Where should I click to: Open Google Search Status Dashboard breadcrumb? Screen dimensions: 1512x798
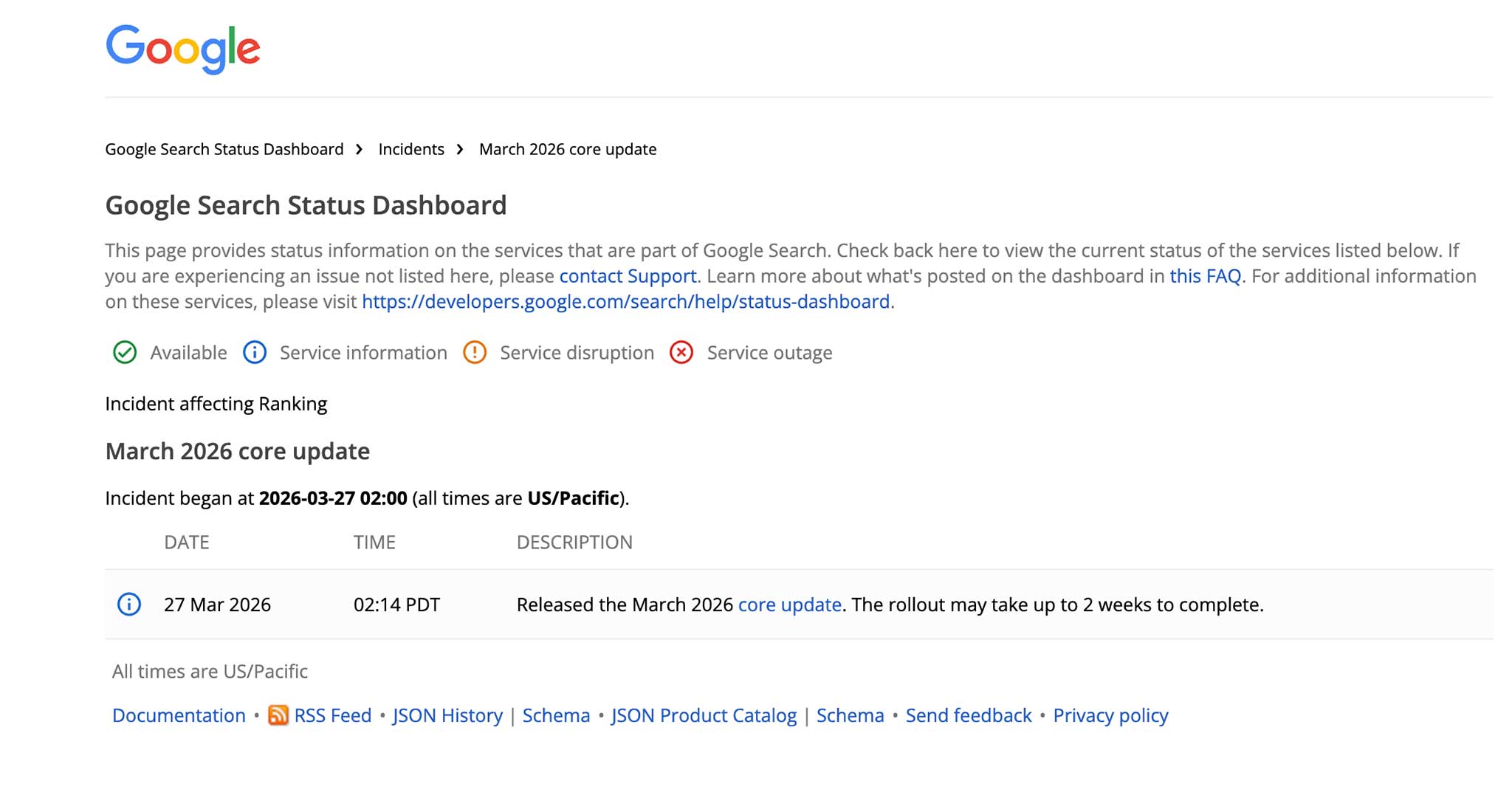pos(224,149)
